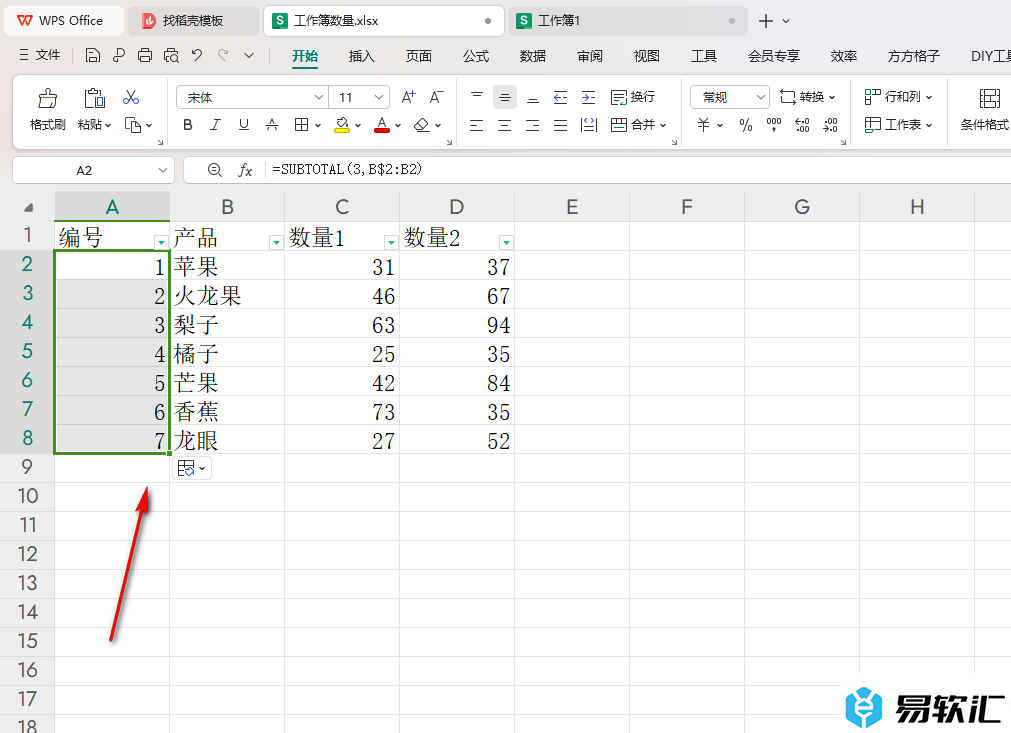This screenshot has width=1011, height=733.
Task: Open filter dropdown for 产品 column
Action: (276, 242)
